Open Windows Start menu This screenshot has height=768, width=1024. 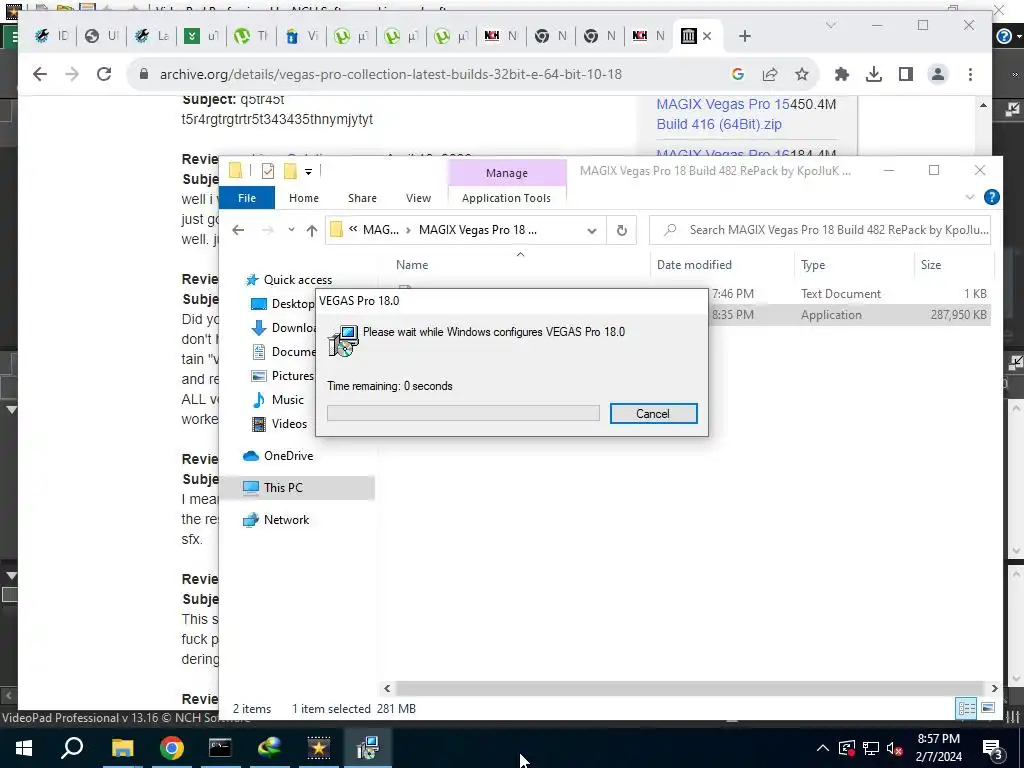[24, 748]
